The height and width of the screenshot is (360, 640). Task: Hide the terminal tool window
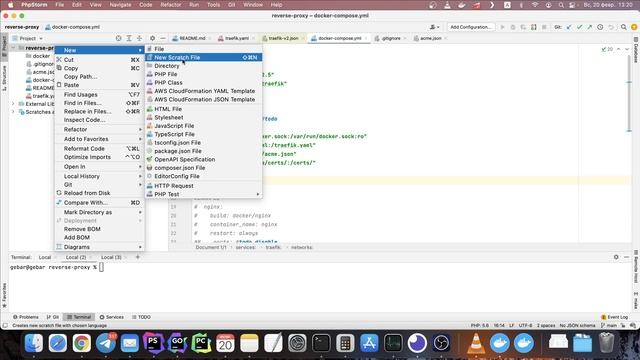coord(627,257)
